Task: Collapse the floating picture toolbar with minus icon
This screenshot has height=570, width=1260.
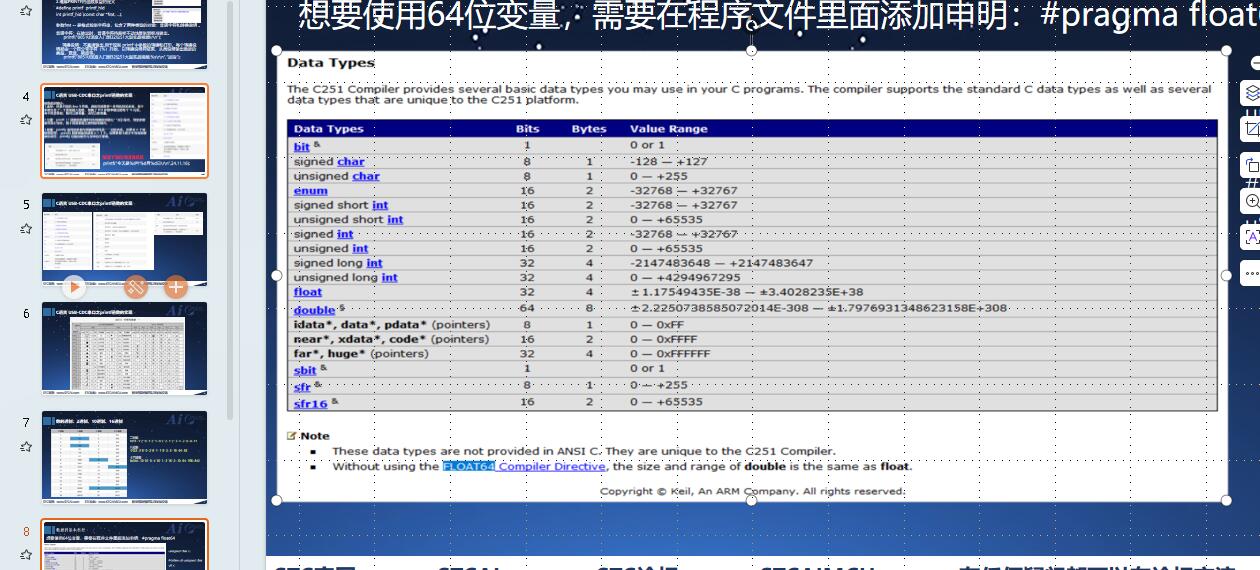Action: pos(1255,62)
